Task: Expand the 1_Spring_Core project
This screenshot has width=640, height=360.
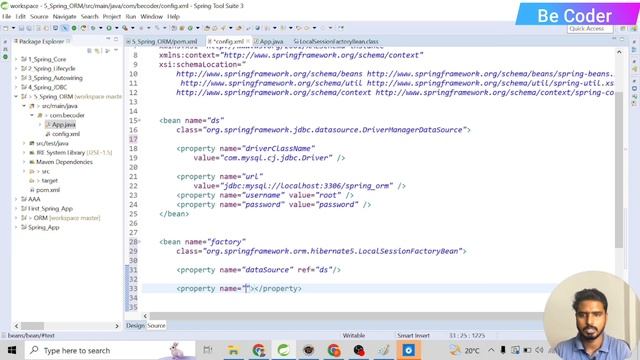Action: point(16,59)
